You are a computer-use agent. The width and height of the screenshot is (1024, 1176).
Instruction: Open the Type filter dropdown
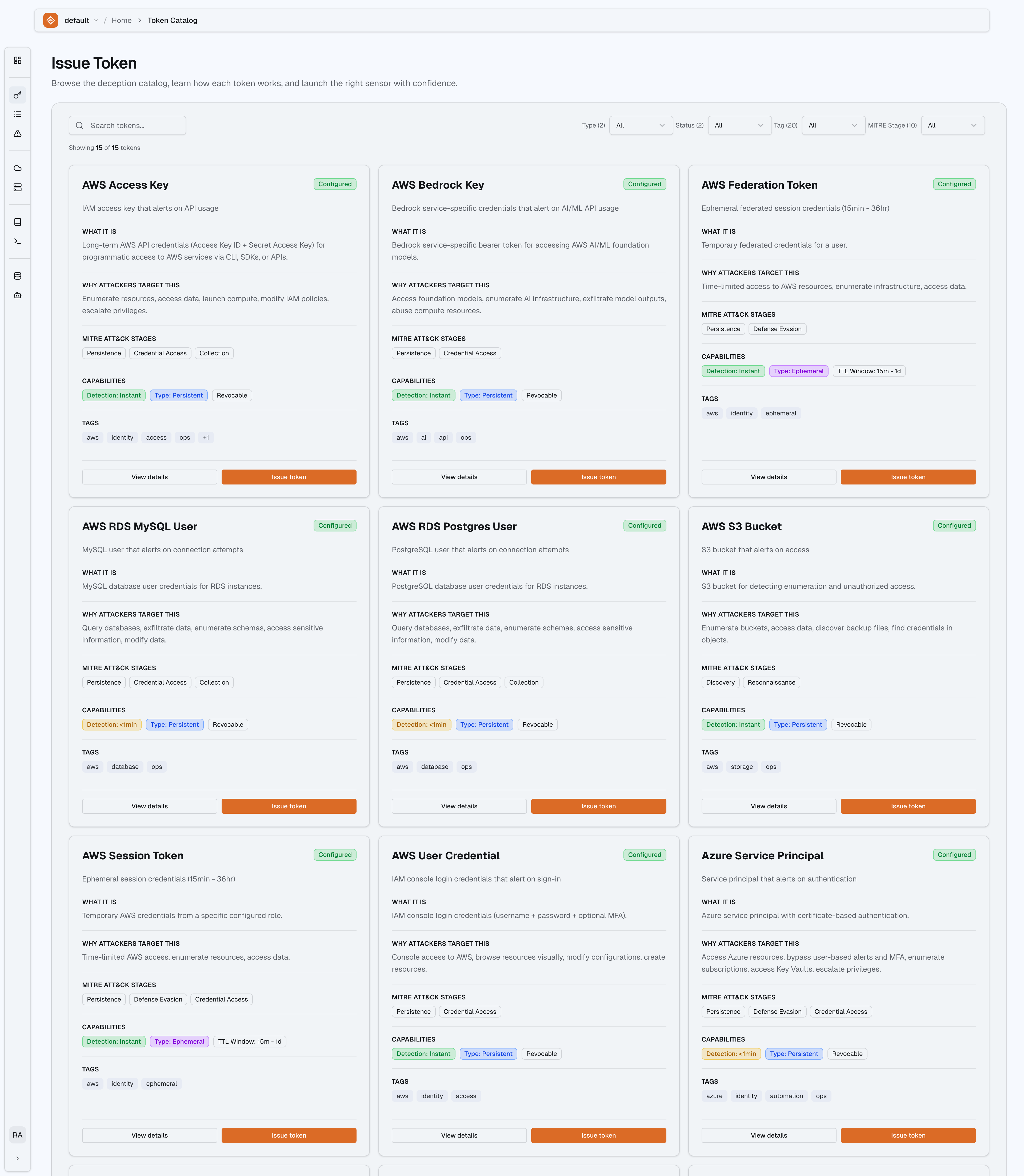641,125
